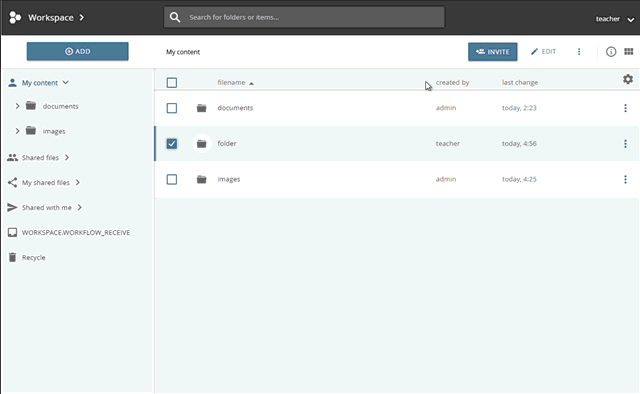Viewport: 640px width, 394px height.
Task: Click the documents folder icon in list
Action: (201, 108)
